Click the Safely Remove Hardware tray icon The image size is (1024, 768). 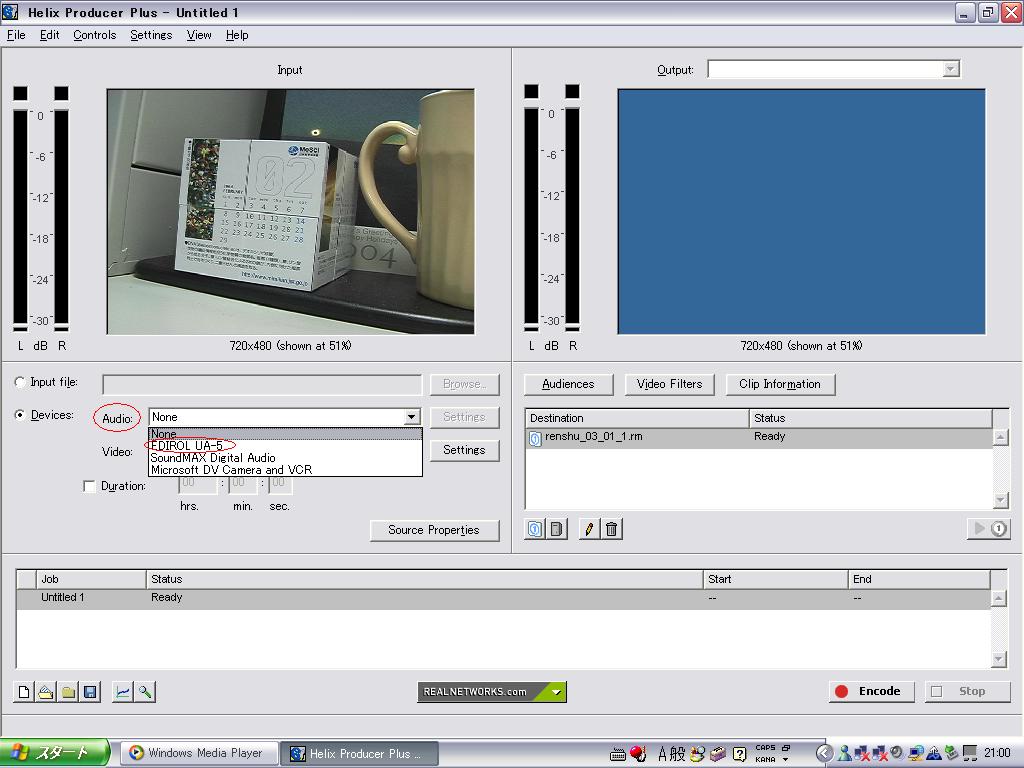[x=952, y=754]
